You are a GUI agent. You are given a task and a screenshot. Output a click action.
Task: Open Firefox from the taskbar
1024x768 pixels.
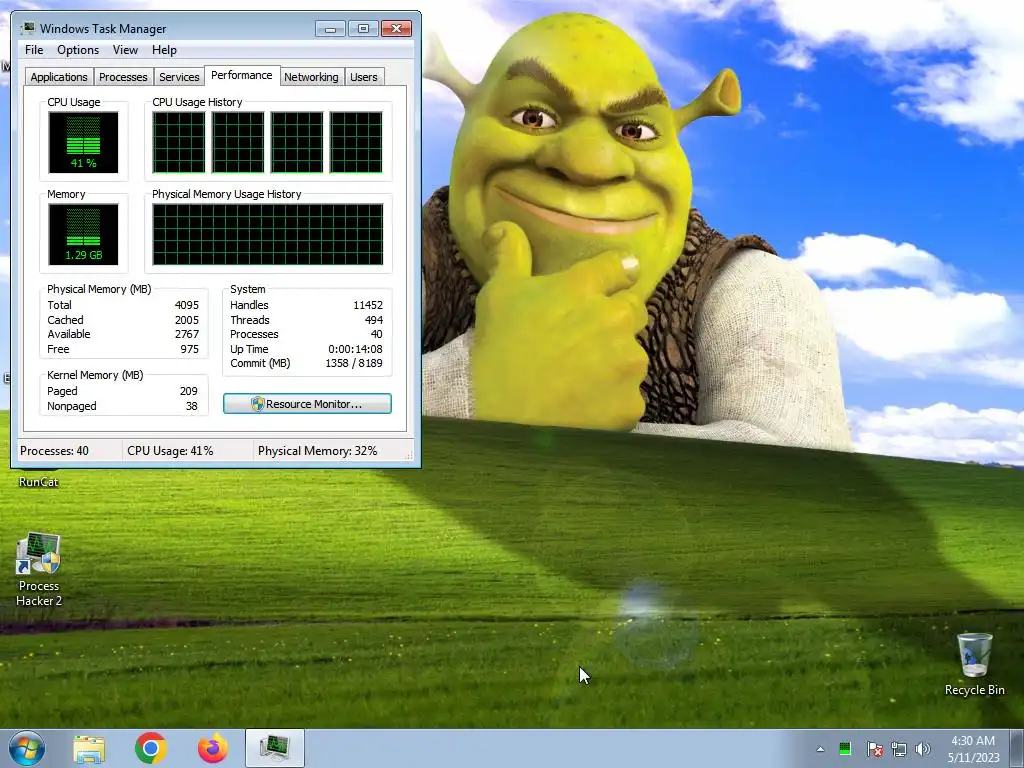coord(213,748)
